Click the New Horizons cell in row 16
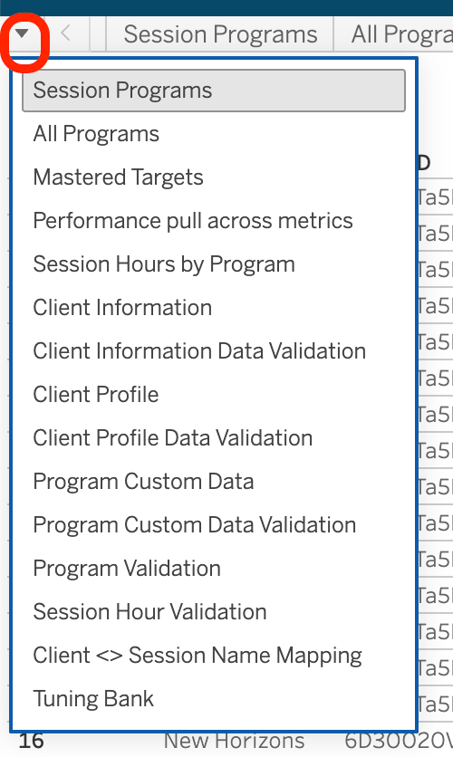The width and height of the screenshot is (453, 757). click(234, 741)
